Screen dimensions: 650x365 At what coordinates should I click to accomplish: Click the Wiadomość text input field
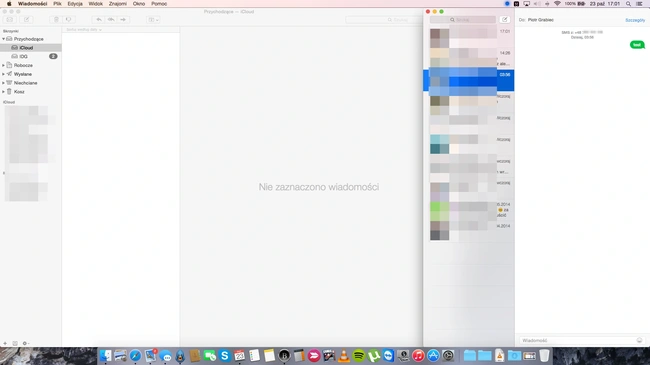tap(576, 341)
